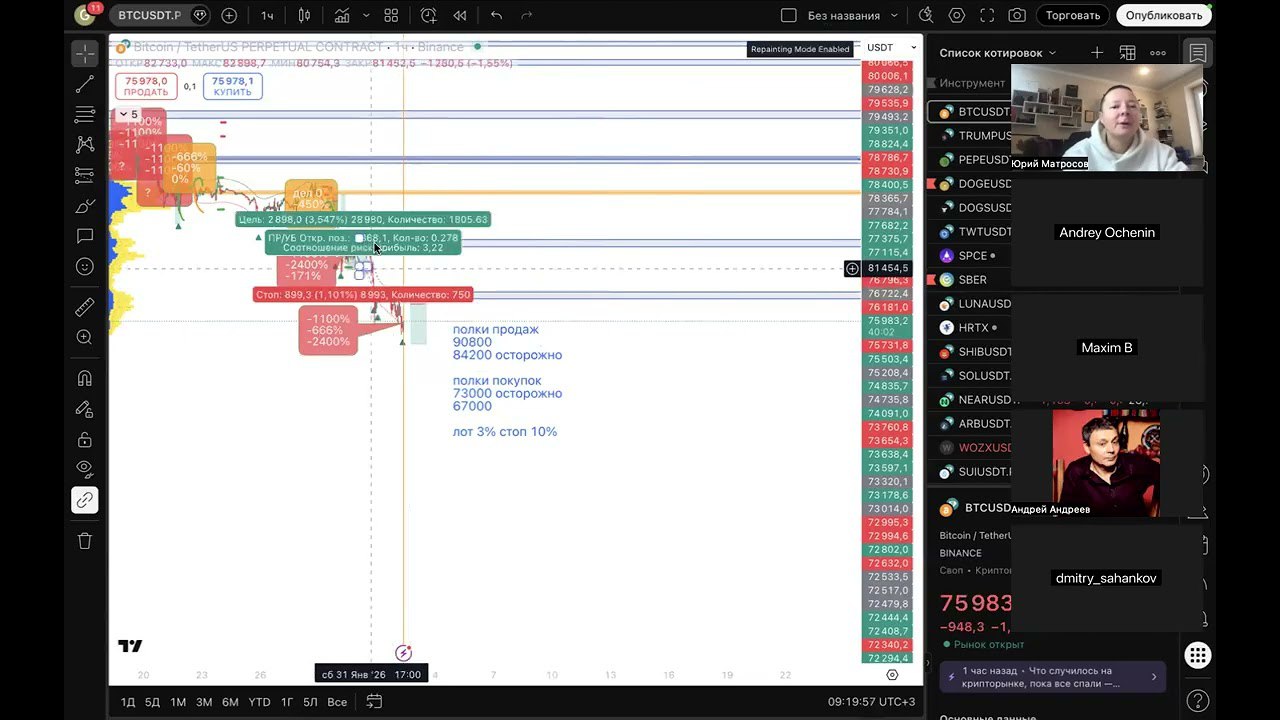
Task: Switch the chart range to 1М
Action: coord(178,702)
